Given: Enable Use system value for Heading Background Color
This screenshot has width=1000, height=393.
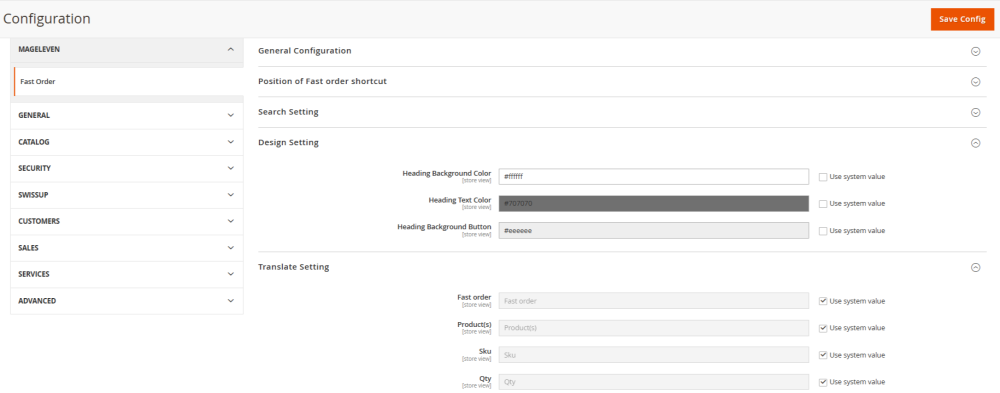Looking at the screenshot, I should [823, 177].
